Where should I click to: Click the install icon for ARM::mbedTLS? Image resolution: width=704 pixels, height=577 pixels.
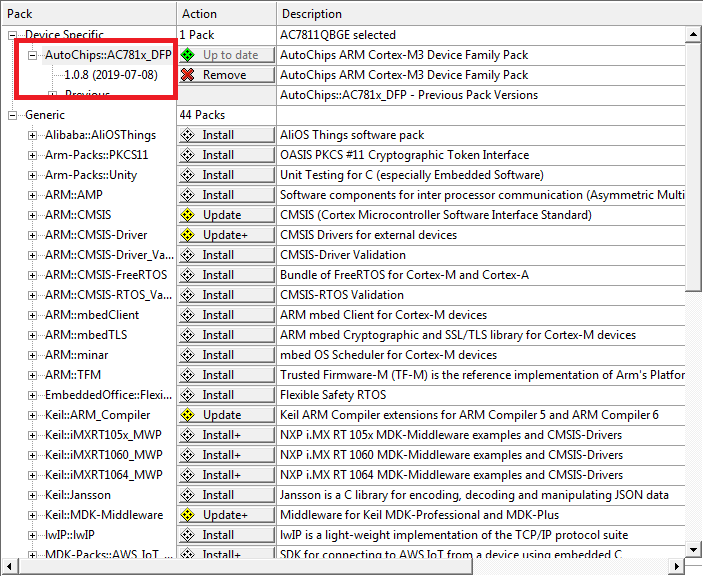(x=187, y=335)
